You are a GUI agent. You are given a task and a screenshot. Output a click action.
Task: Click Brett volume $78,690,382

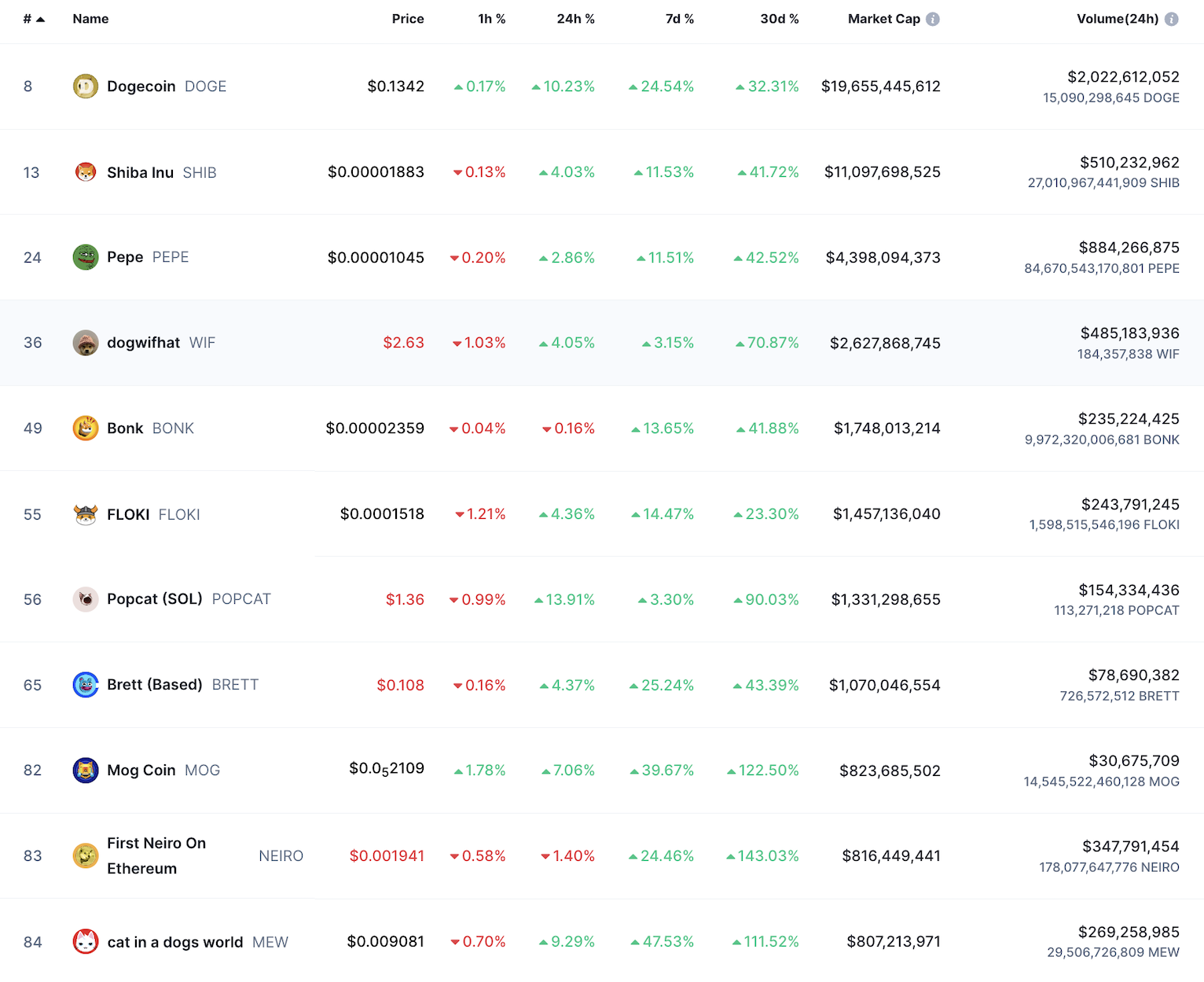[x=1134, y=675]
